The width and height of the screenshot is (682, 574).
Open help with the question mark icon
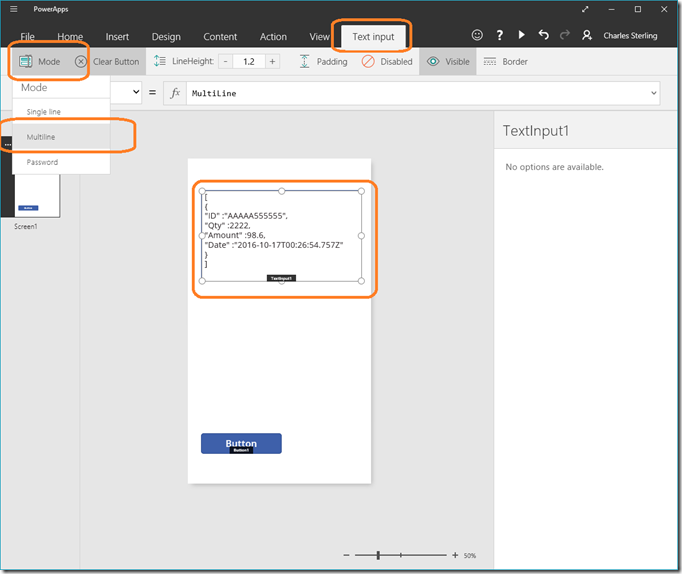(x=499, y=35)
